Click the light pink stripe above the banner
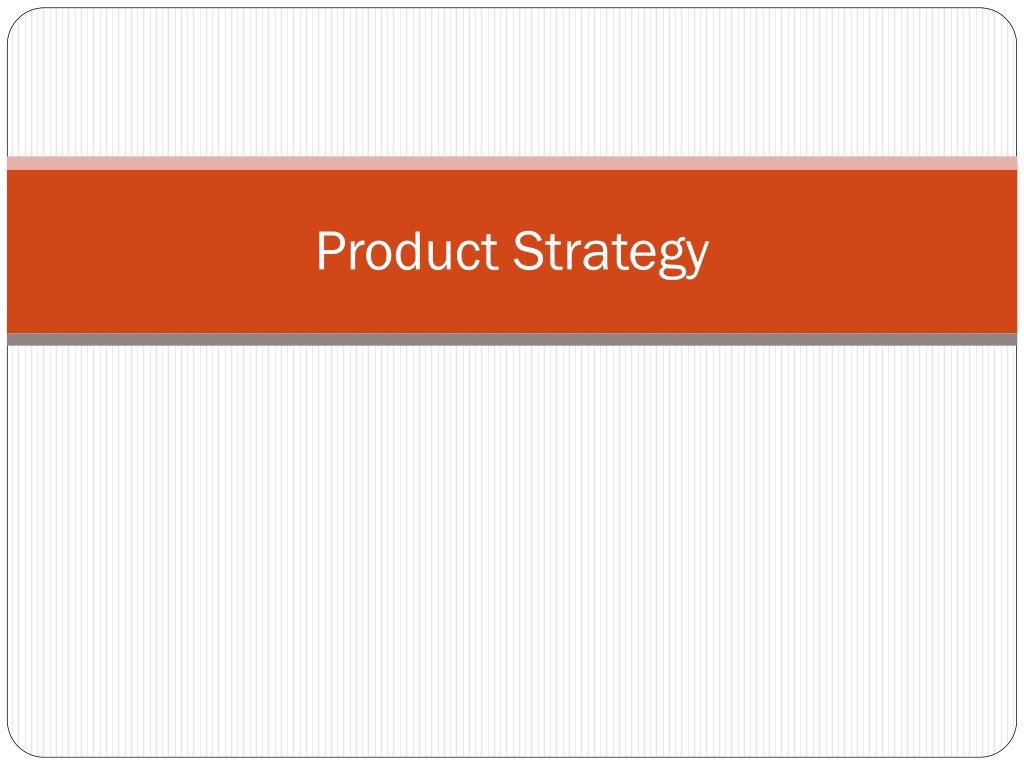The image size is (1024, 768). (x=512, y=163)
